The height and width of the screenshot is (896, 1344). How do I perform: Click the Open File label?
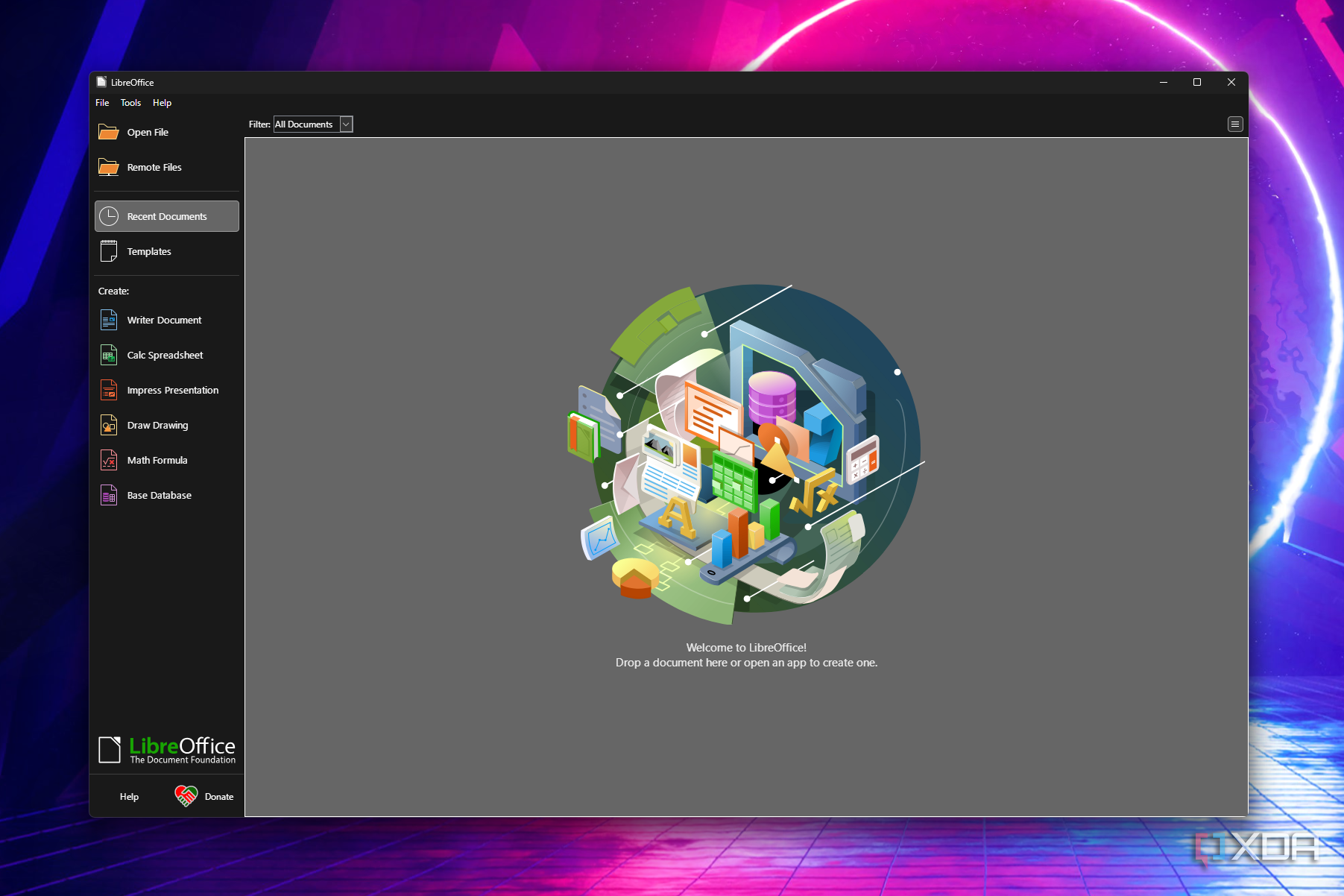tap(148, 132)
